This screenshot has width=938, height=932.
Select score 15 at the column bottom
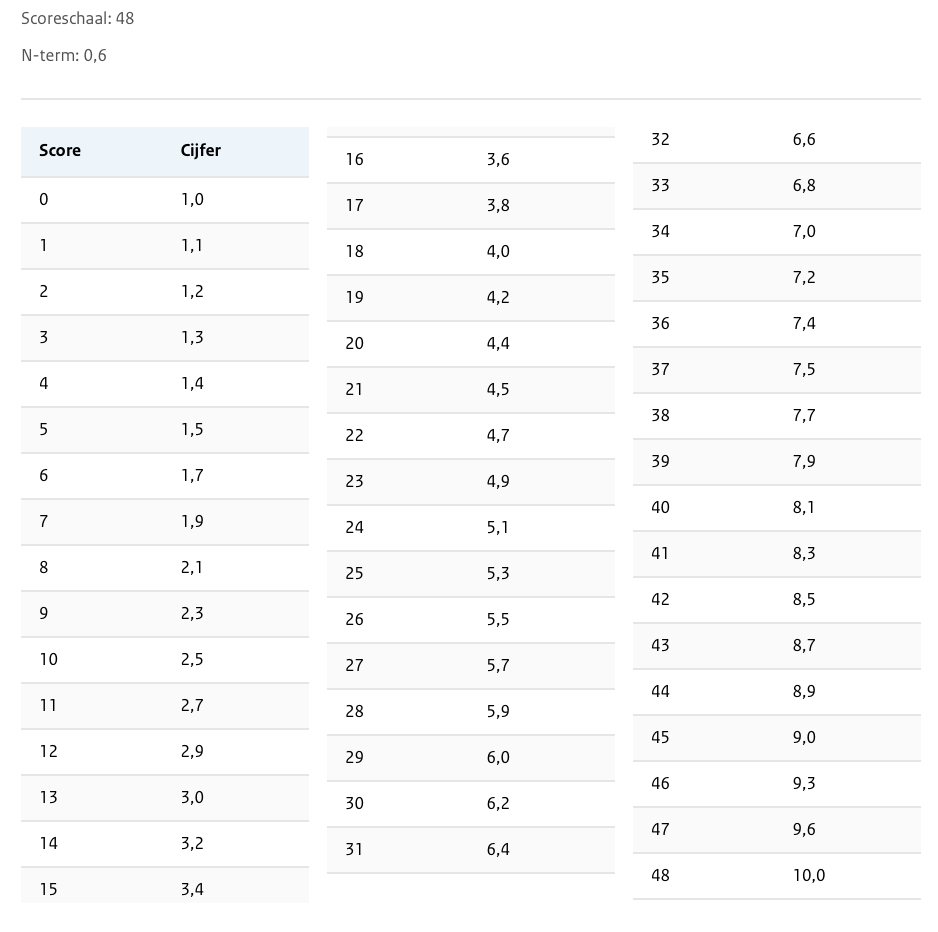(x=49, y=888)
